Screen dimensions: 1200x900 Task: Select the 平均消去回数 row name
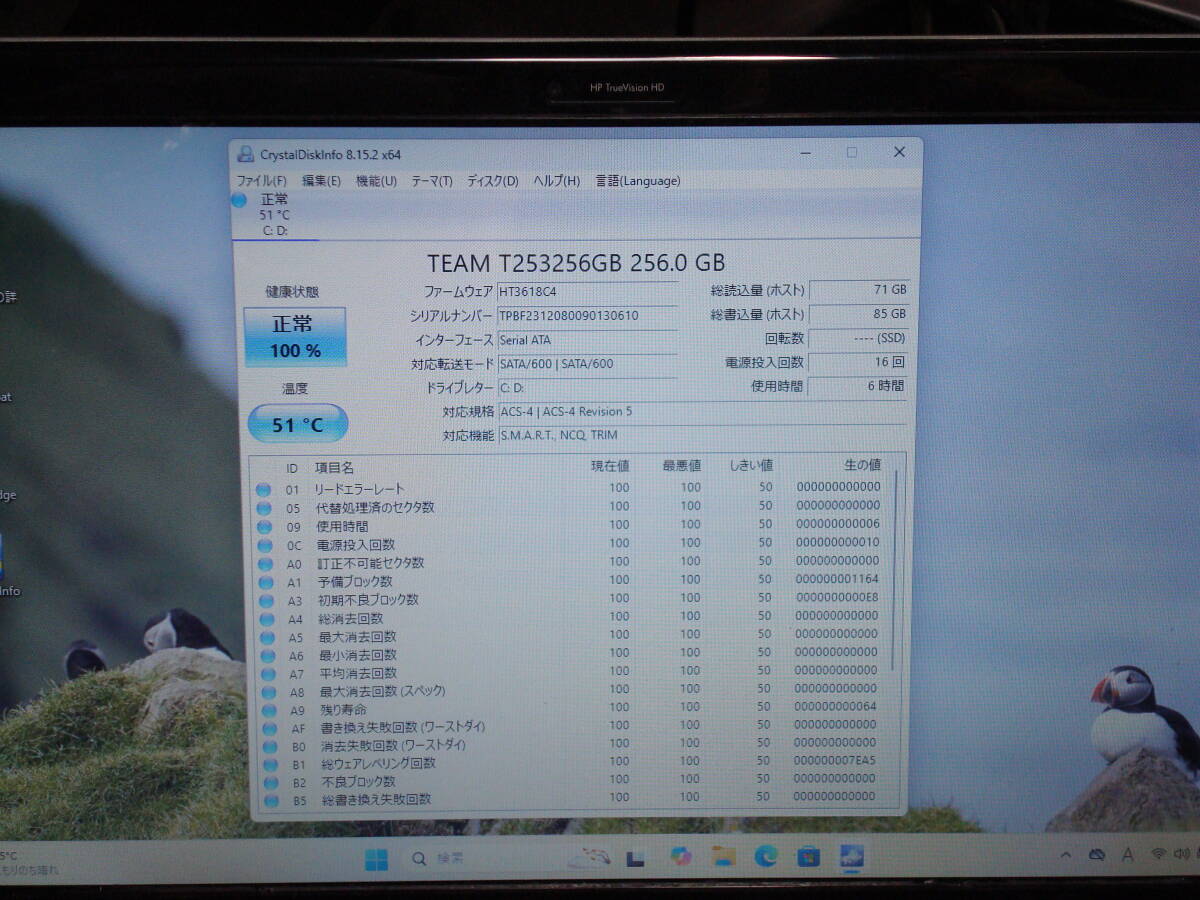358,674
